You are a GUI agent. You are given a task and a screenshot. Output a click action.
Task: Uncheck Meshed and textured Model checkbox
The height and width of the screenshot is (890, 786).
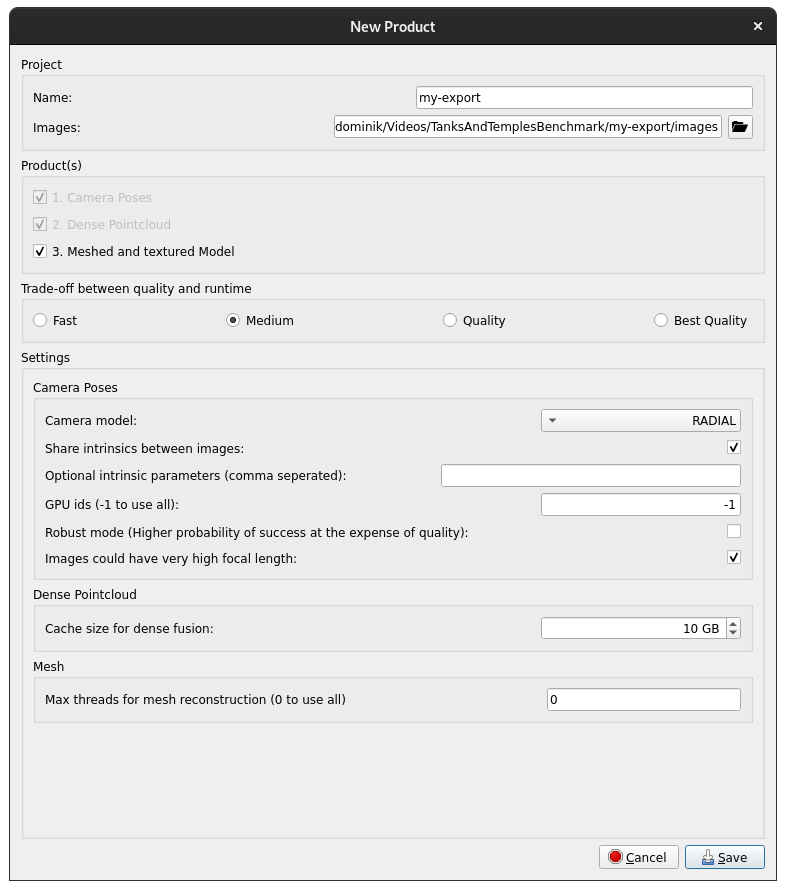point(40,252)
